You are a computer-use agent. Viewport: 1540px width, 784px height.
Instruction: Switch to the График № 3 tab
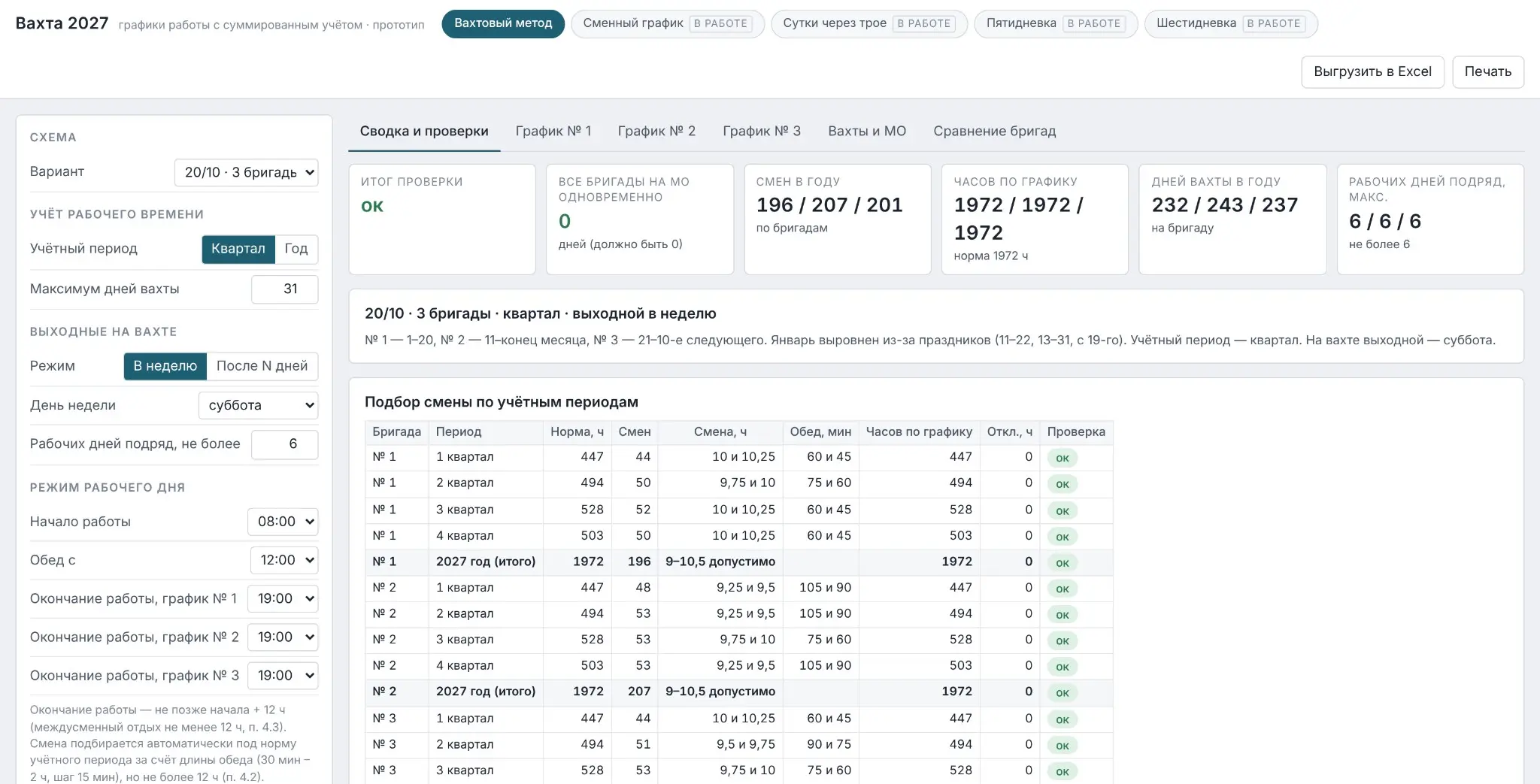[x=762, y=132]
